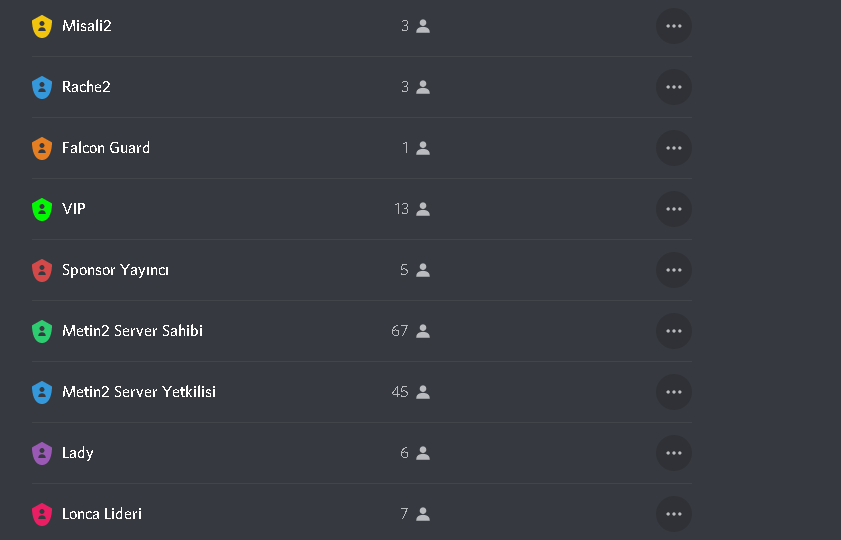Open the three-dot menu for Lady role
This screenshot has width=841, height=540.
tap(674, 453)
